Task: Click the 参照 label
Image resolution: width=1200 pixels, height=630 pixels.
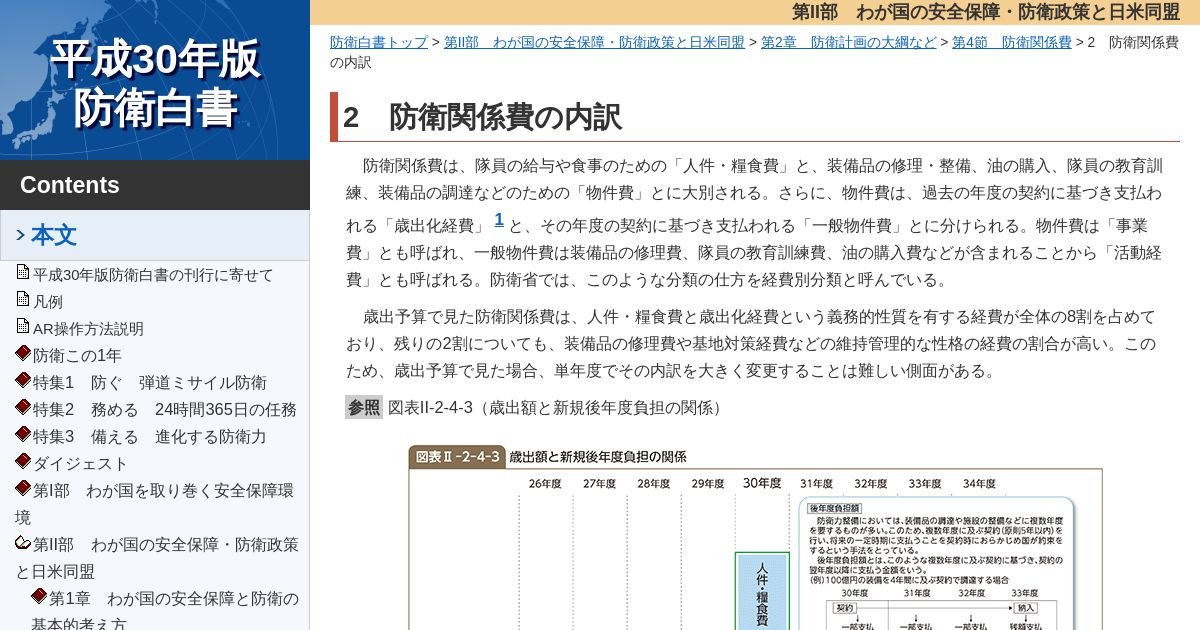Action: pos(364,407)
